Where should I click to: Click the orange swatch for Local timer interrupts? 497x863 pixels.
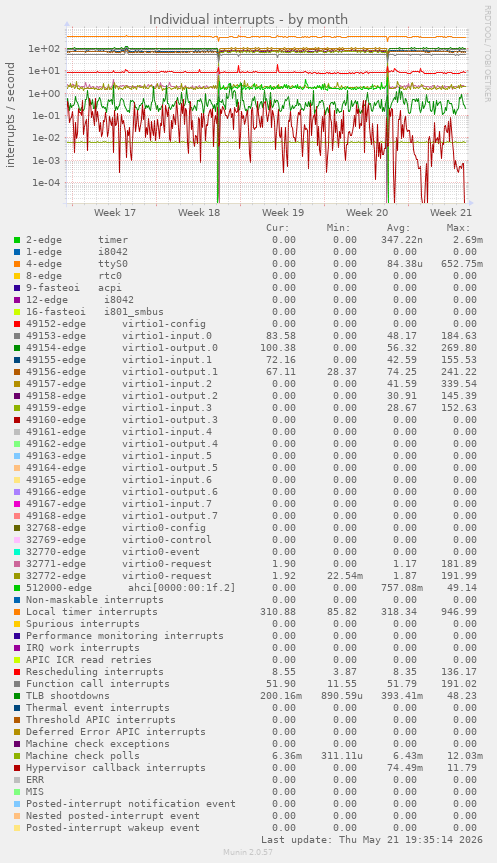[x=17, y=612]
